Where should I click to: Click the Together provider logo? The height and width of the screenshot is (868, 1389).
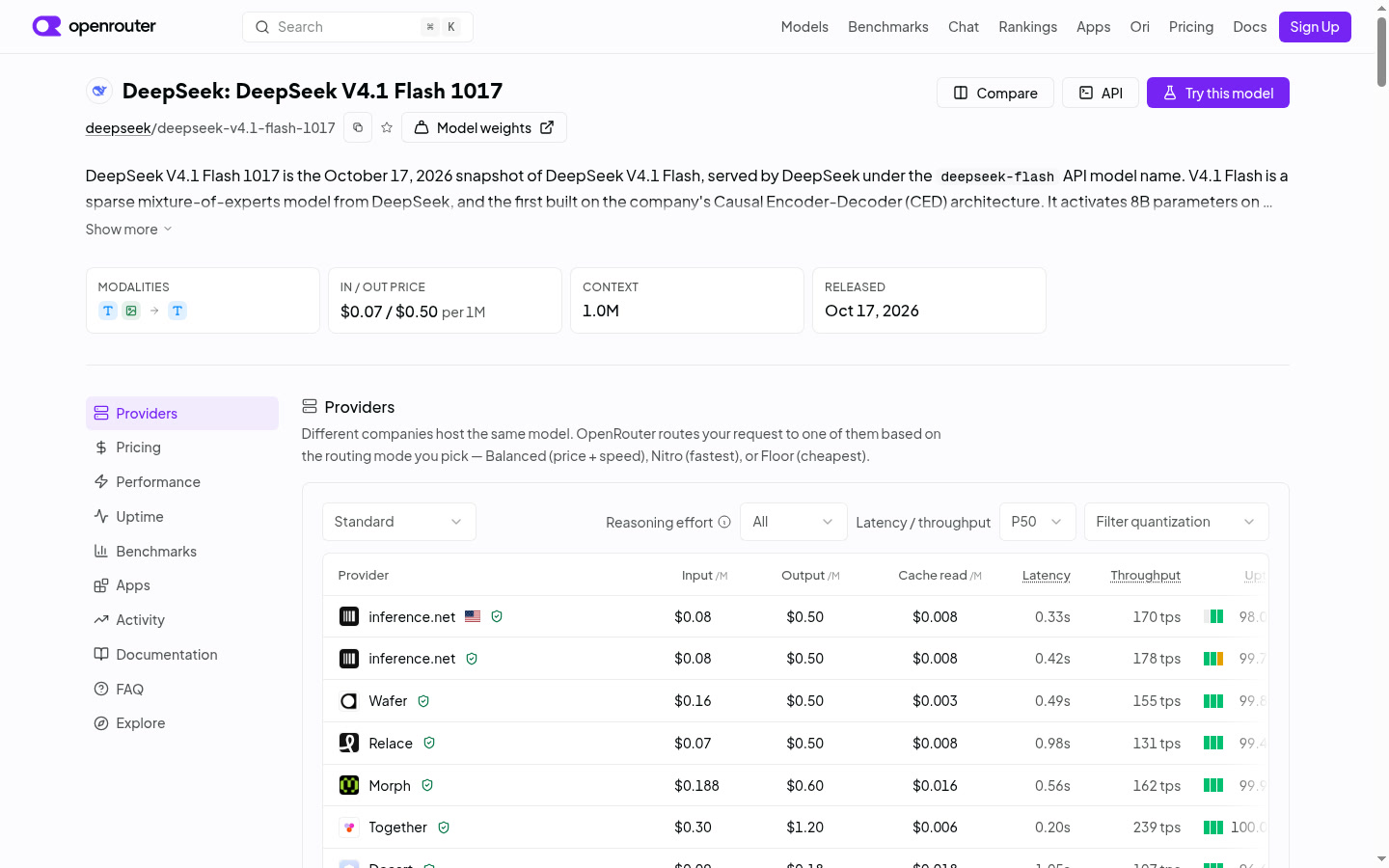tap(349, 827)
